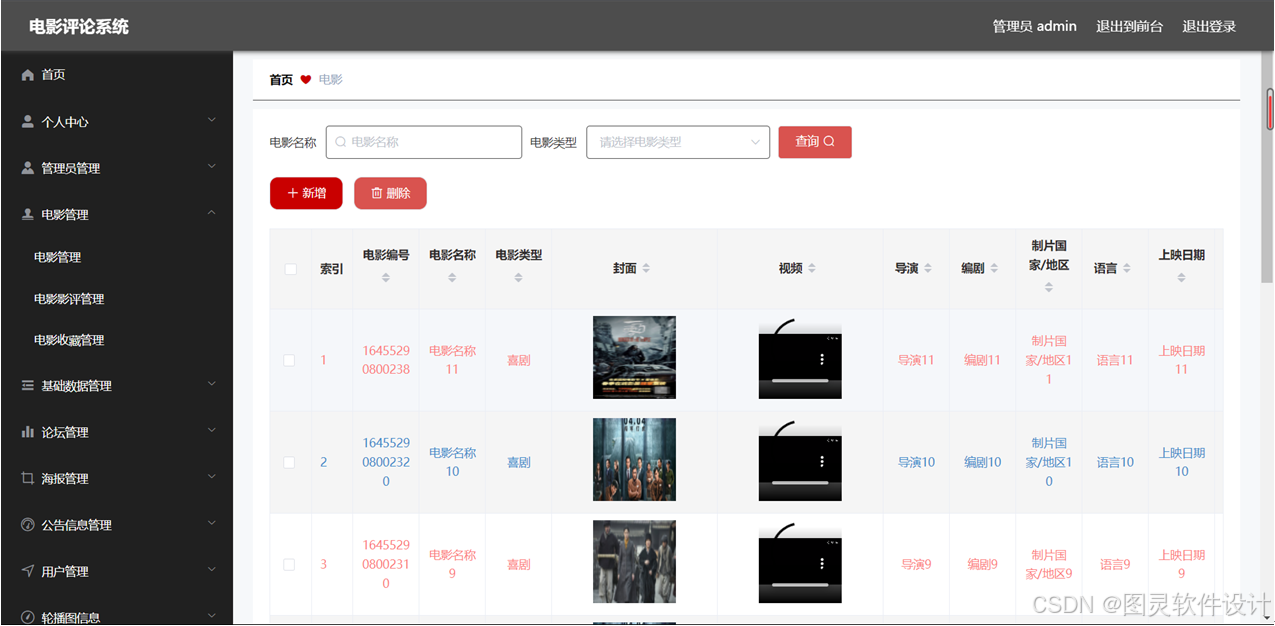Check the row checkbox for 电影名称11
This screenshot has width=1275, height=626.
290,360
